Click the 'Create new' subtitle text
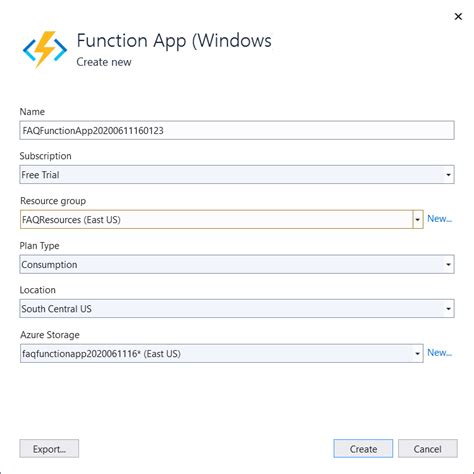474x474 pixels. pos(104,62)
